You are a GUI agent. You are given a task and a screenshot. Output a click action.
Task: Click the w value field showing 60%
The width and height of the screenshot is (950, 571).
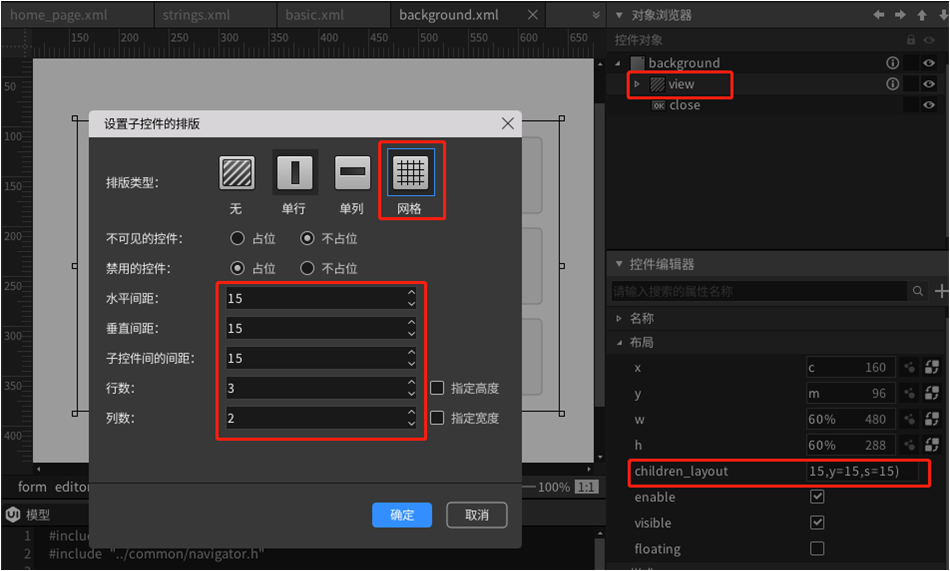tap(851, 419)
